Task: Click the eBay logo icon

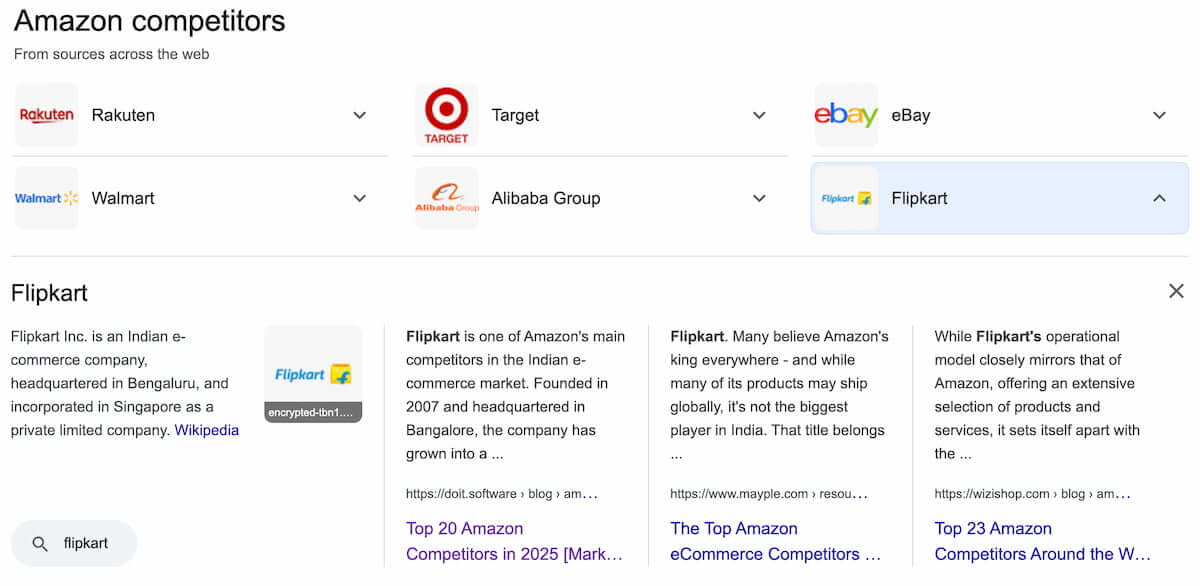Action: coord(846,114)
